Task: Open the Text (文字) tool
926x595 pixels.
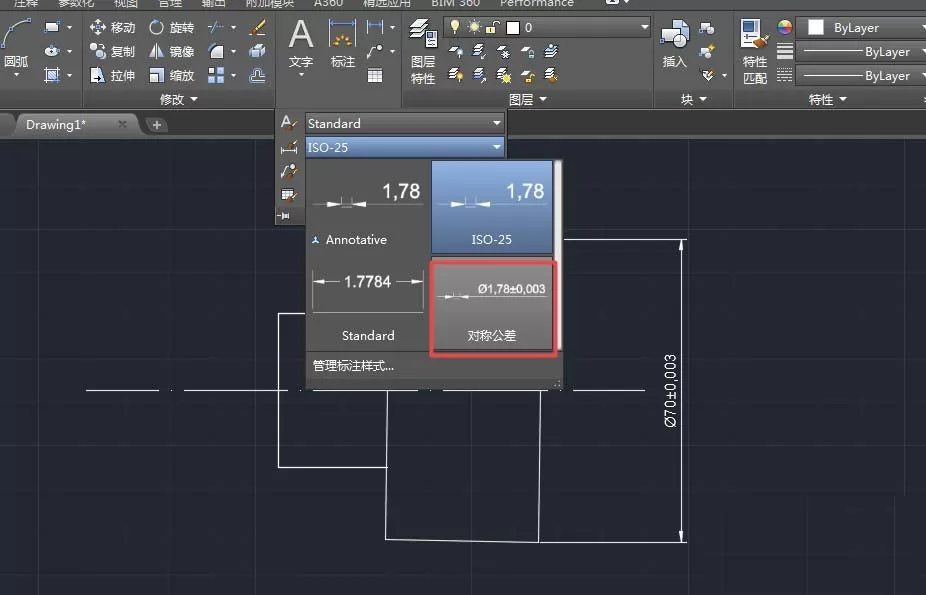Action: coord(301,43)
